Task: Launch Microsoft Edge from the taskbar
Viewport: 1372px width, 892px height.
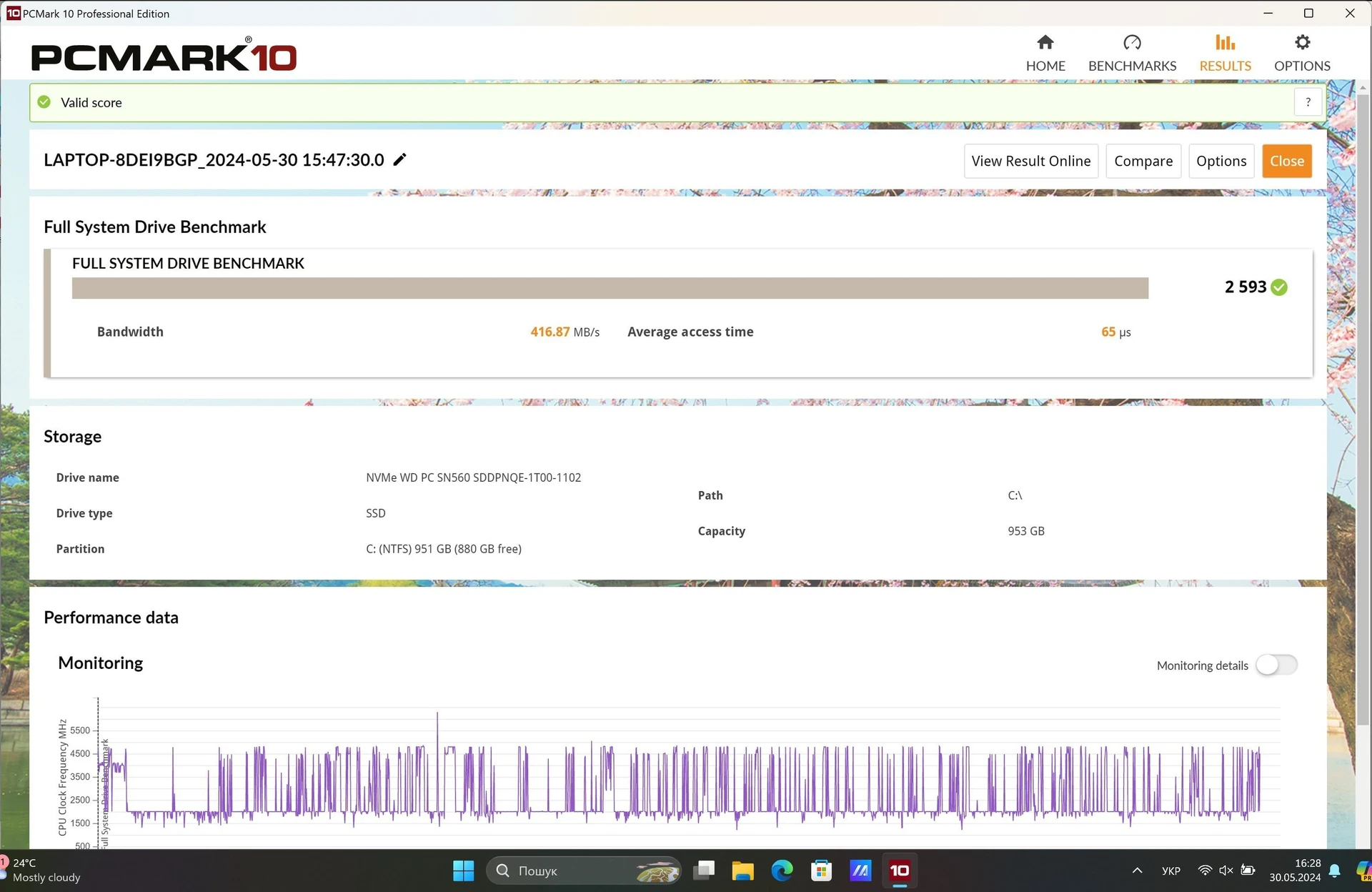Action: [x=782, y=871]
